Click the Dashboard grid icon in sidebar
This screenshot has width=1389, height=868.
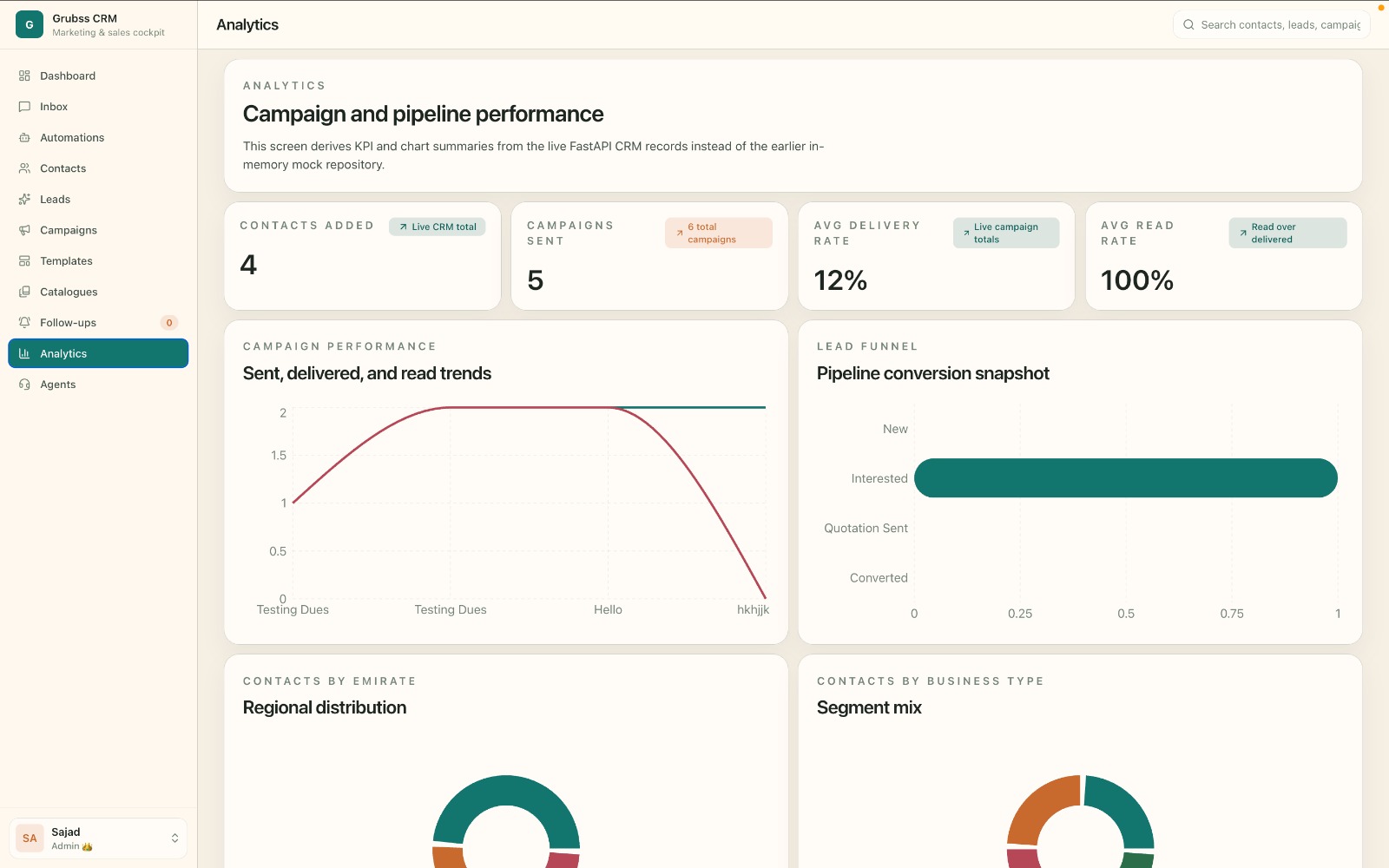pyautogui.click(x=24, y=76)
